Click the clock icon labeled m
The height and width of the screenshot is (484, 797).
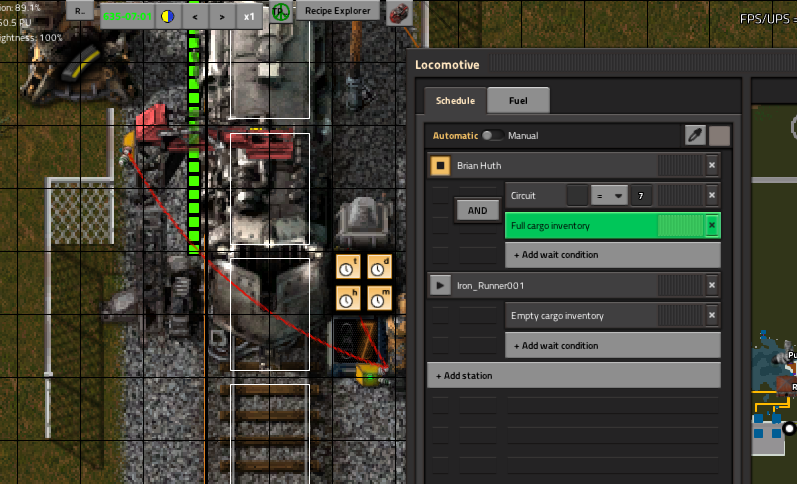click(x=380, y=298)
